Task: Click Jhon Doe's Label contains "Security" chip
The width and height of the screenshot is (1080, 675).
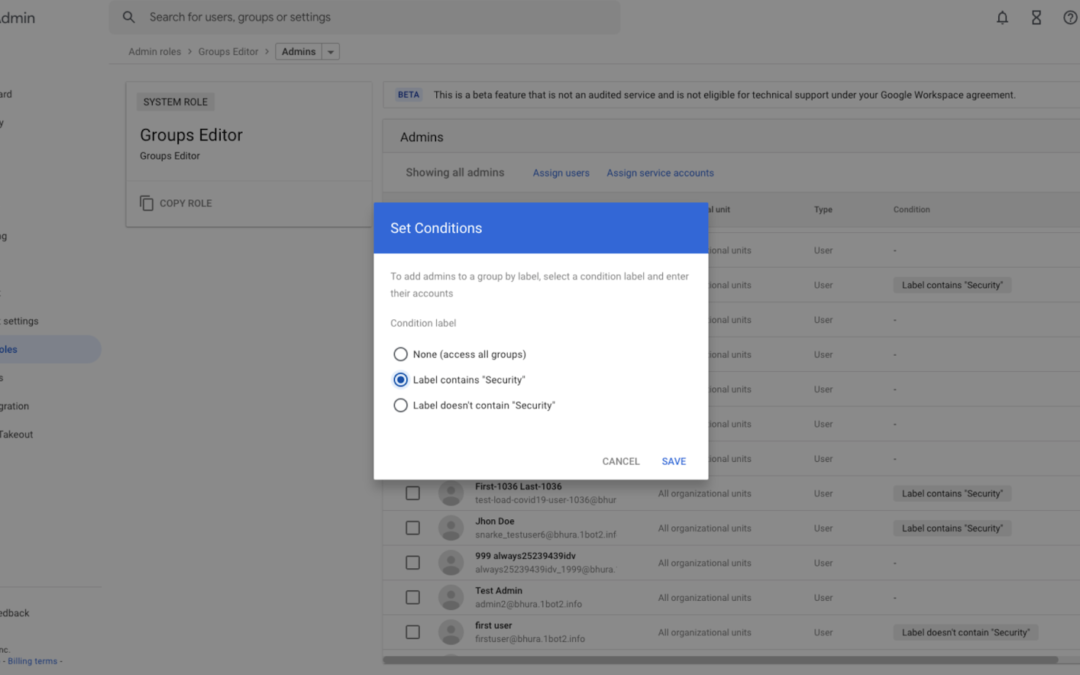Action: tap(952, 528)
